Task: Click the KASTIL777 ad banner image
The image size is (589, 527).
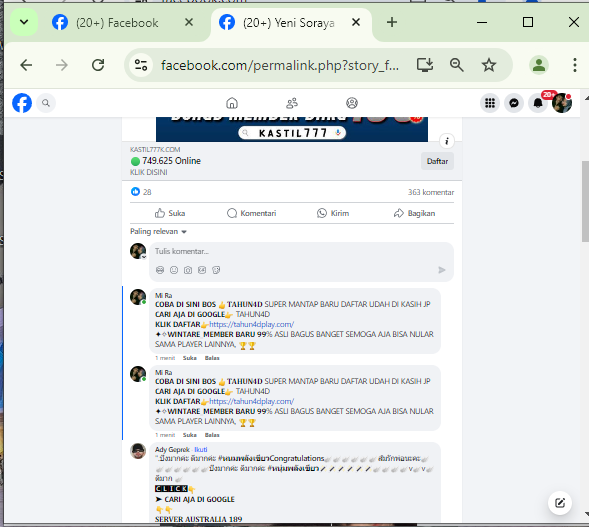Action: 292,129
